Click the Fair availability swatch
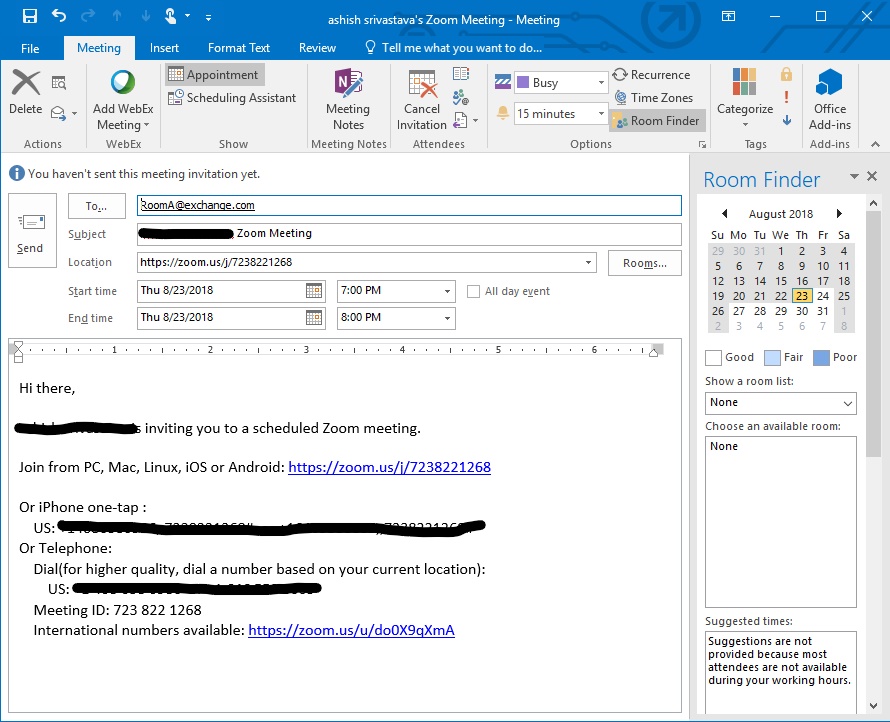 [x=772, y=358]
